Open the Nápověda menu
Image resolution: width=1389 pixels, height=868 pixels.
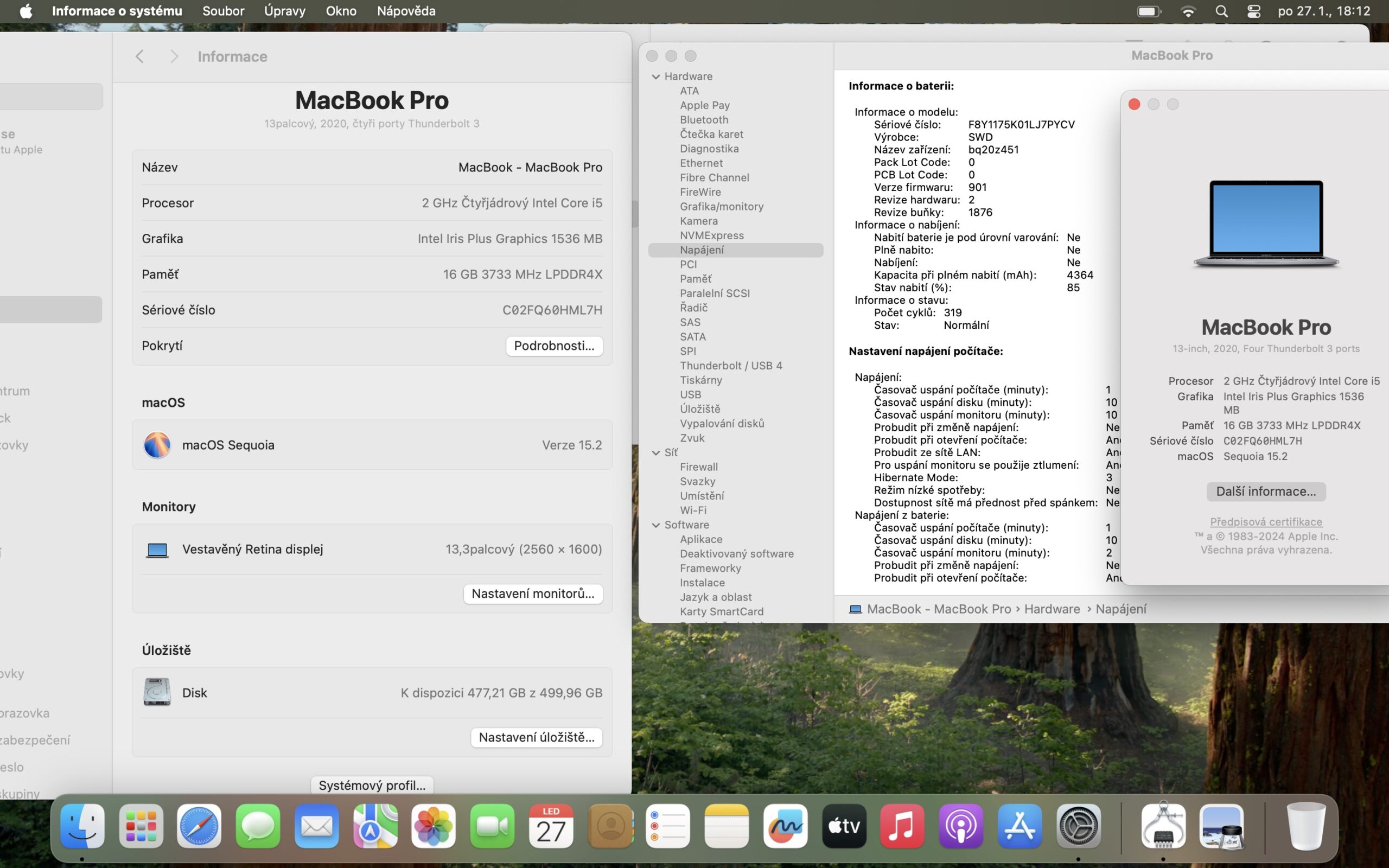[x=406, y=11]
